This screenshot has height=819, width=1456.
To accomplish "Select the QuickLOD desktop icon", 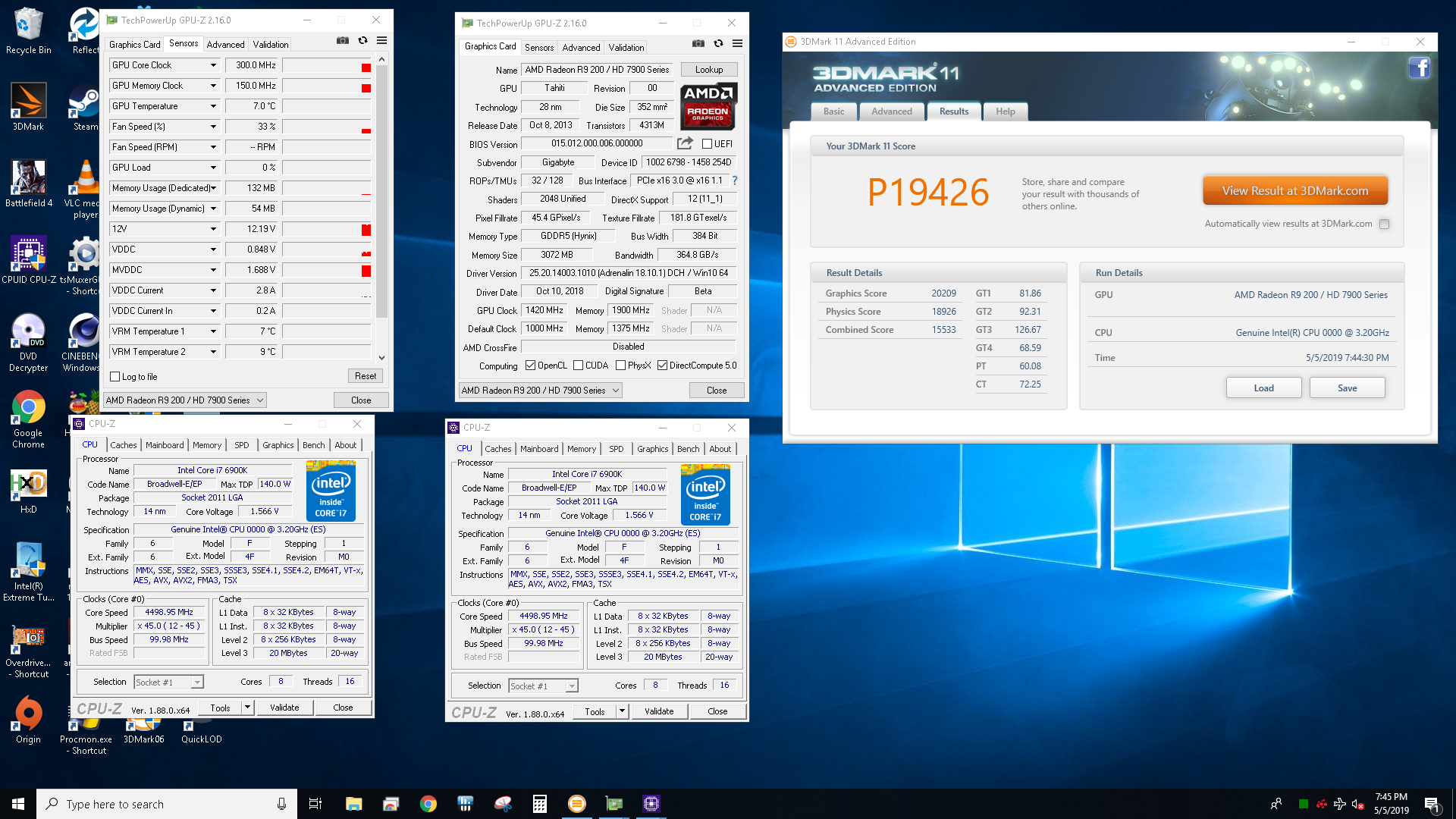I will pyautogui.click(x=201, y=732).
